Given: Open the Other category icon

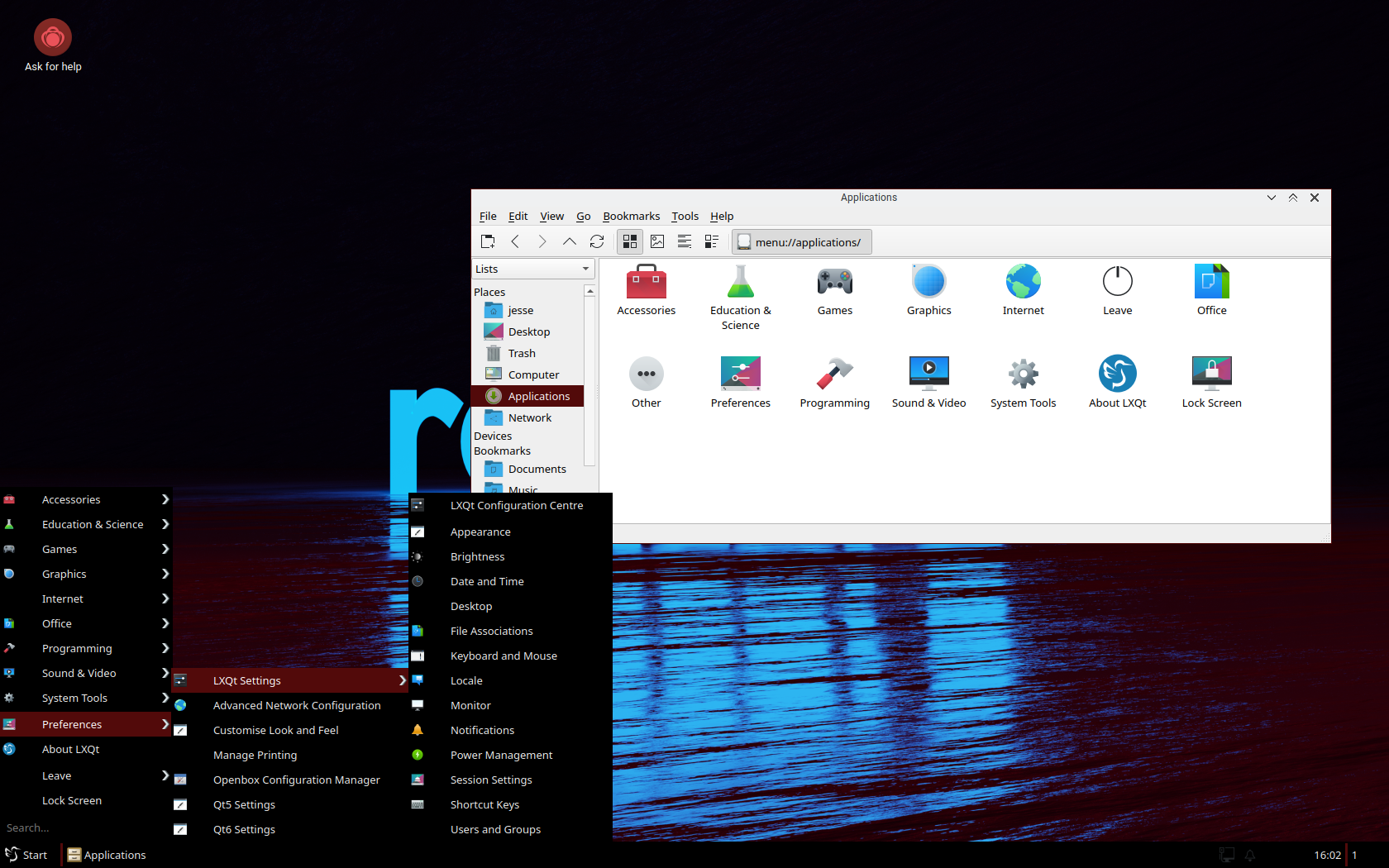Looking at the screenshot, I should tap(647, 374).
